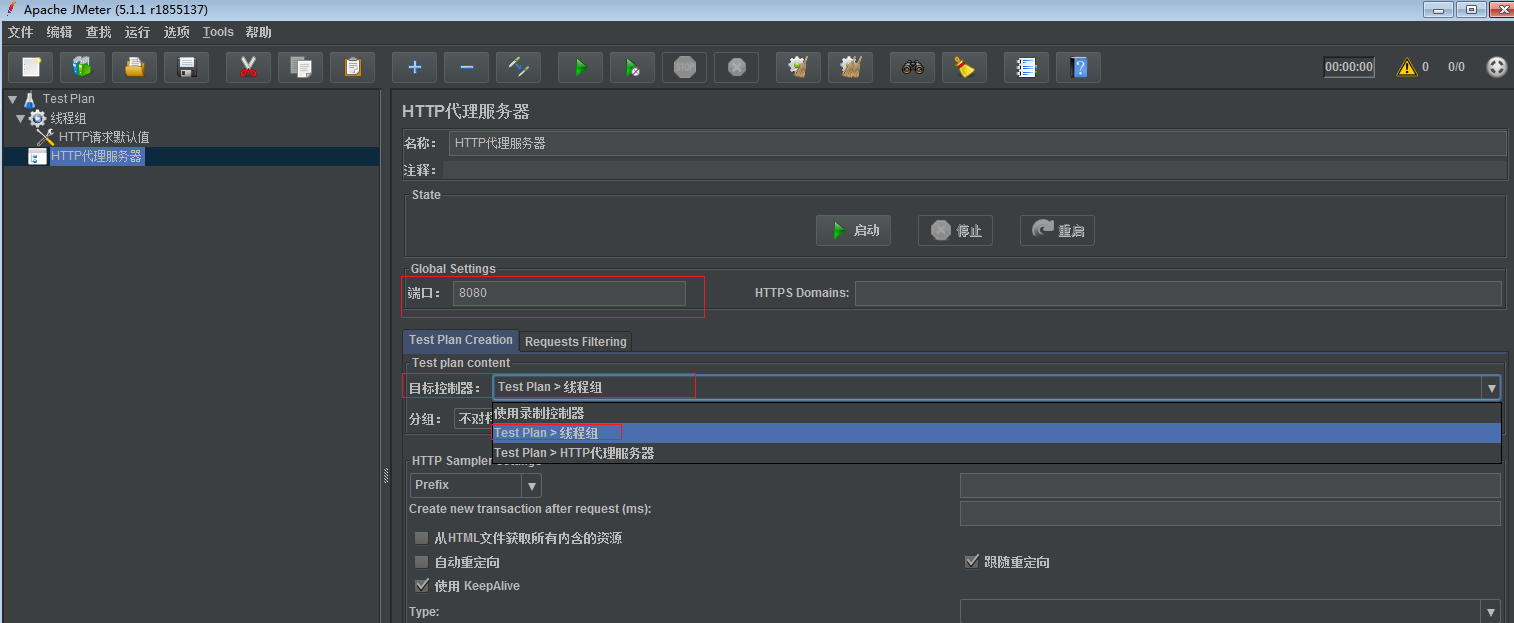Open the 分组 grouping dropdown

[473, 418]
